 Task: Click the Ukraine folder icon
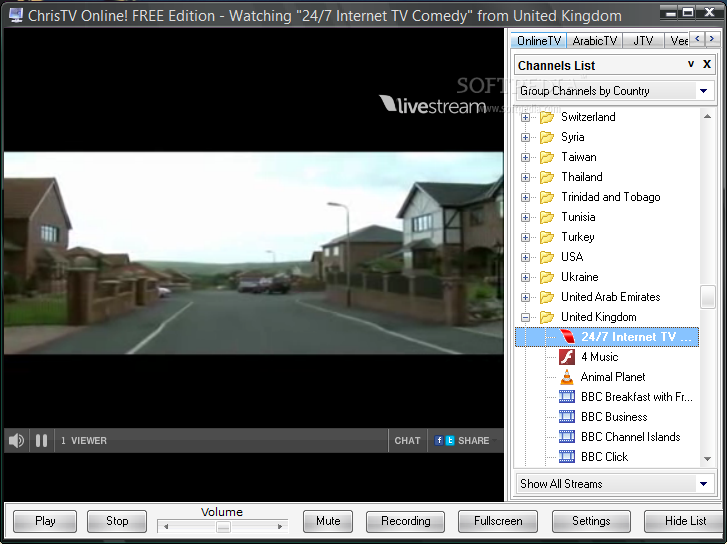[547, 277]
